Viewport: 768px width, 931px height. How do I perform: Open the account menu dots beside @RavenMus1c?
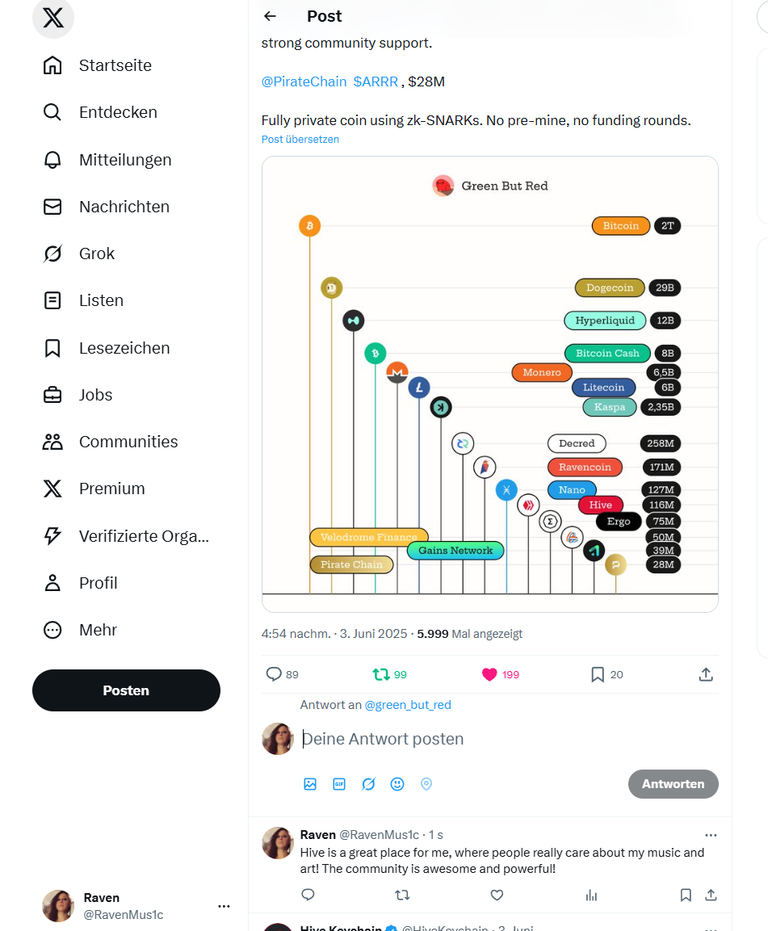pos(224,906)
